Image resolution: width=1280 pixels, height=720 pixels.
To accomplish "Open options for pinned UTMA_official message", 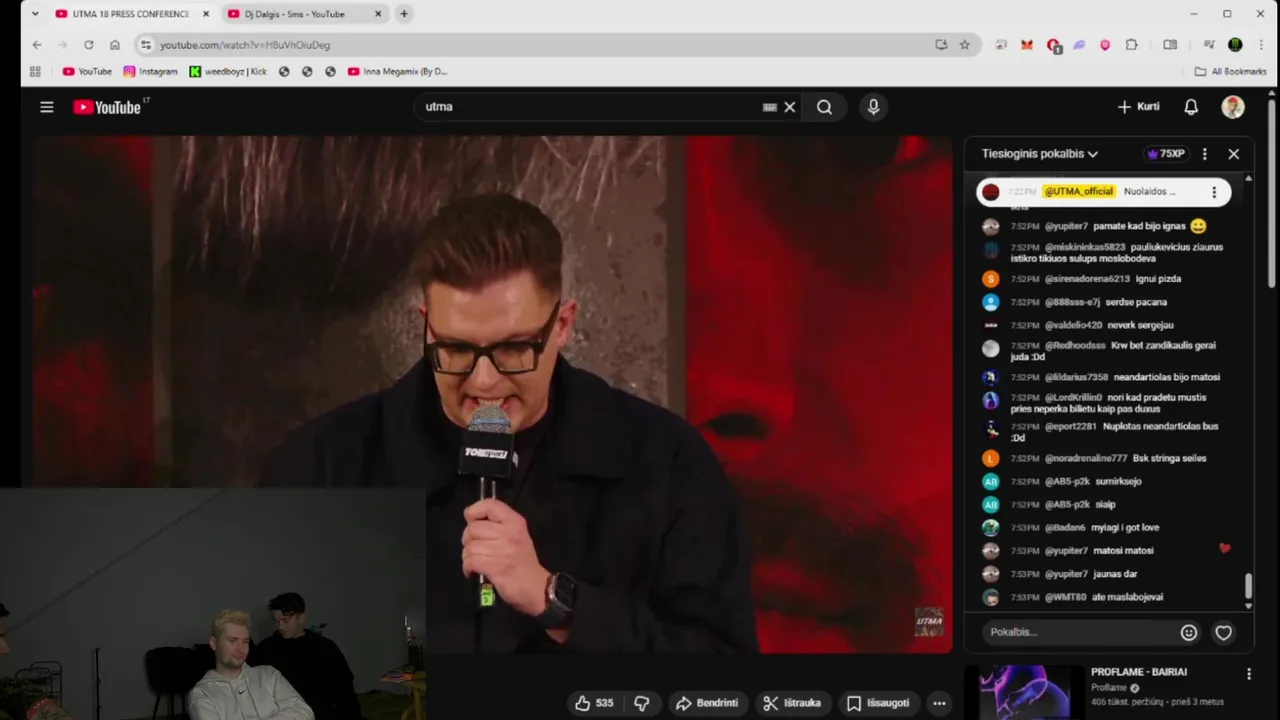I will [1214, 192].
